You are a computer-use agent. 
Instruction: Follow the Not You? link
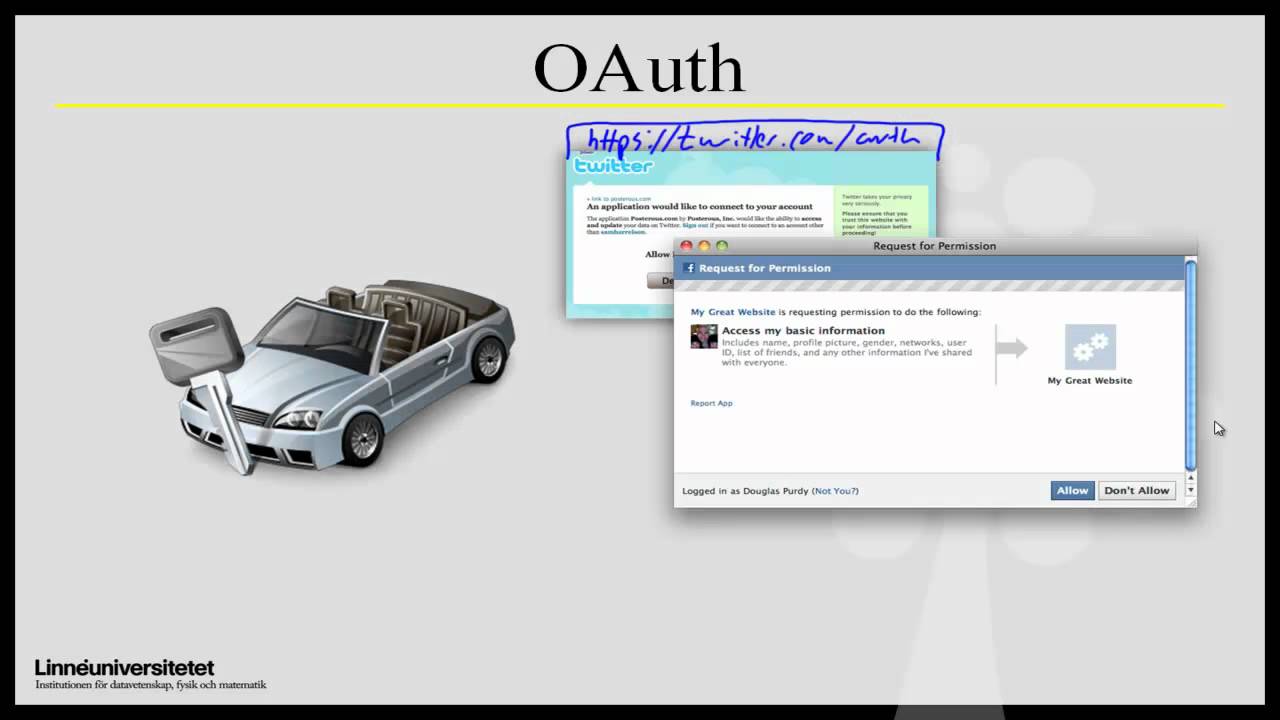tap(835, 491)
